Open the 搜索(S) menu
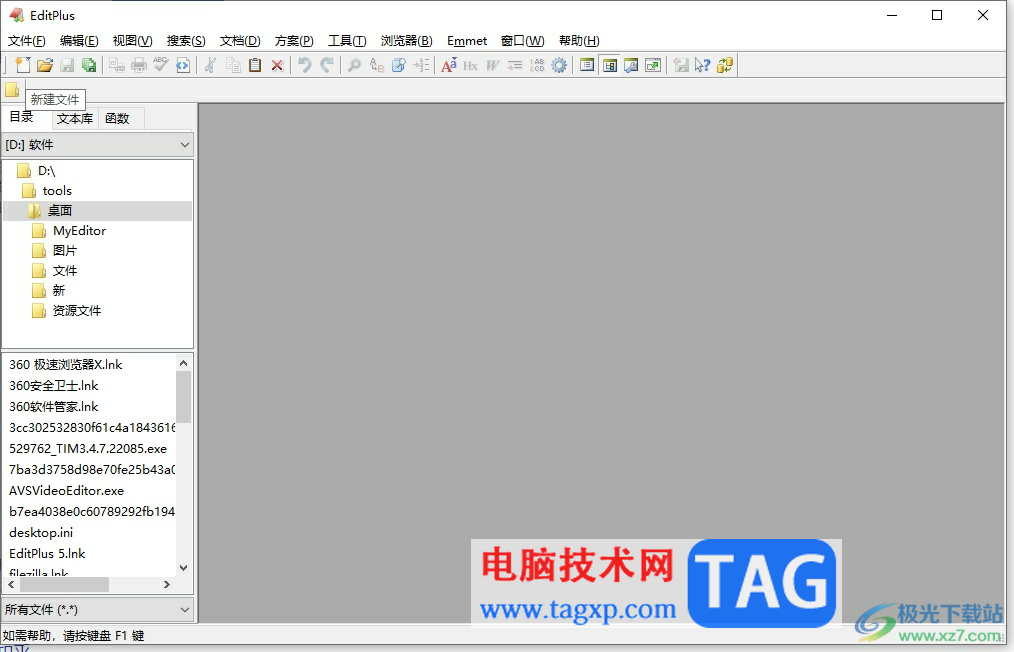Screen dimensions: 1014x652 (x=186, y=41)
